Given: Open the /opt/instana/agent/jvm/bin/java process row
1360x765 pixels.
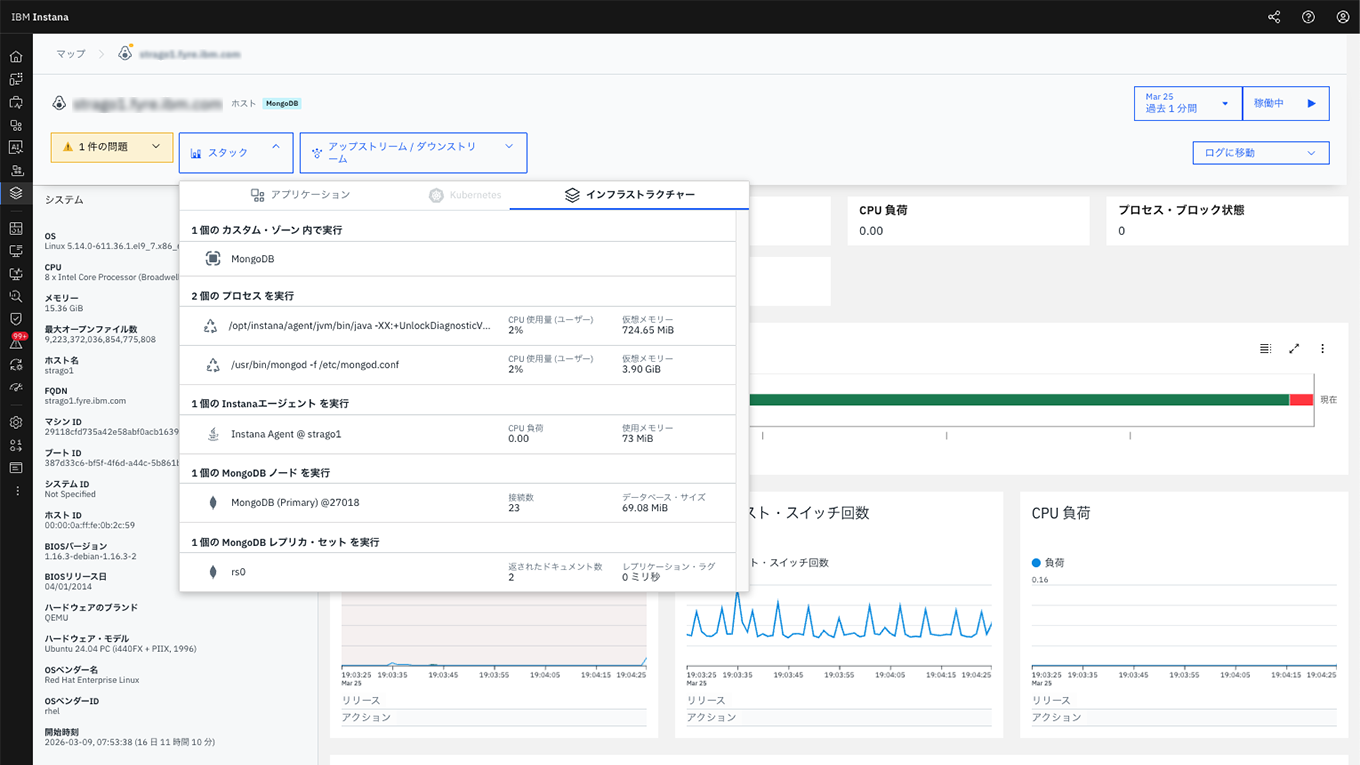Looking at the screenshot, I should [x=457, y=326].
